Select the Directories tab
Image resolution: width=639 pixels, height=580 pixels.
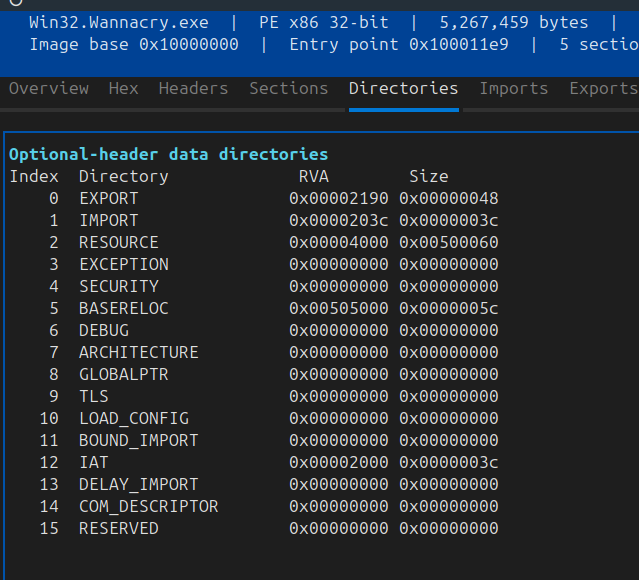pyautogui.click(x=403, y=88)
